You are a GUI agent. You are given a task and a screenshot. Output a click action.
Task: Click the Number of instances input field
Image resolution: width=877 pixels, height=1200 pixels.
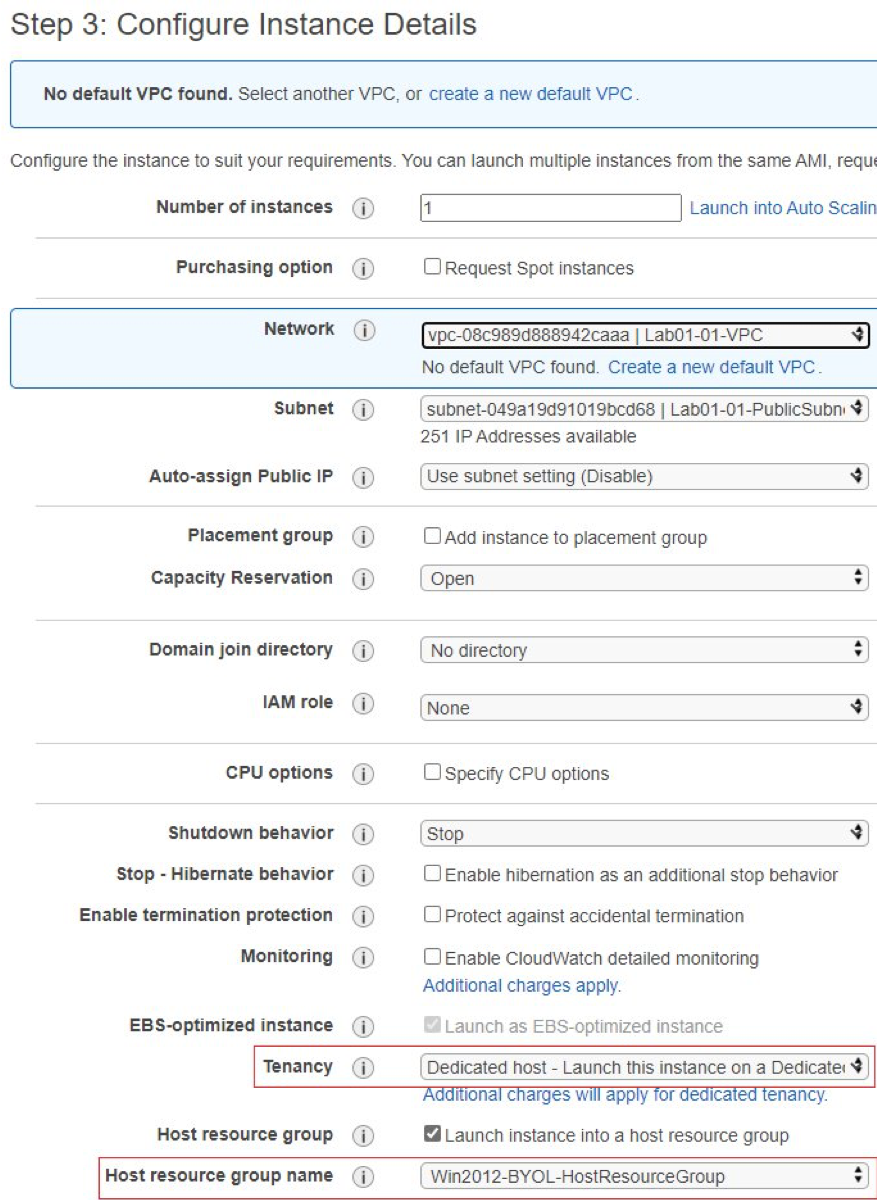tap(551, 208)
